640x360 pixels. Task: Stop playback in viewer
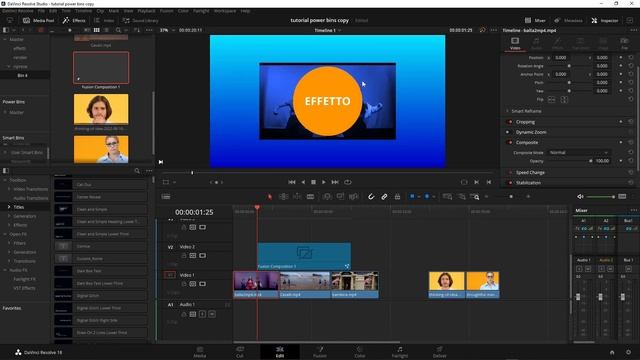[313, 182]
